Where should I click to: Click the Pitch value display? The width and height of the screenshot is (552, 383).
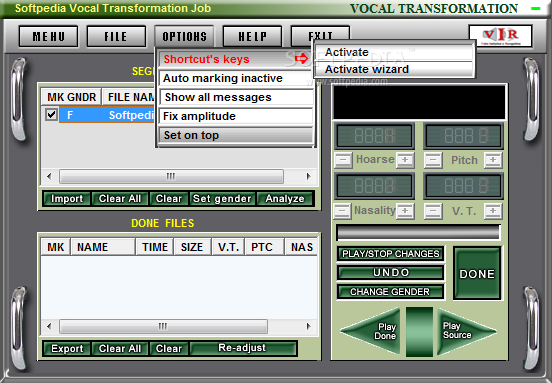pos(463,136)
